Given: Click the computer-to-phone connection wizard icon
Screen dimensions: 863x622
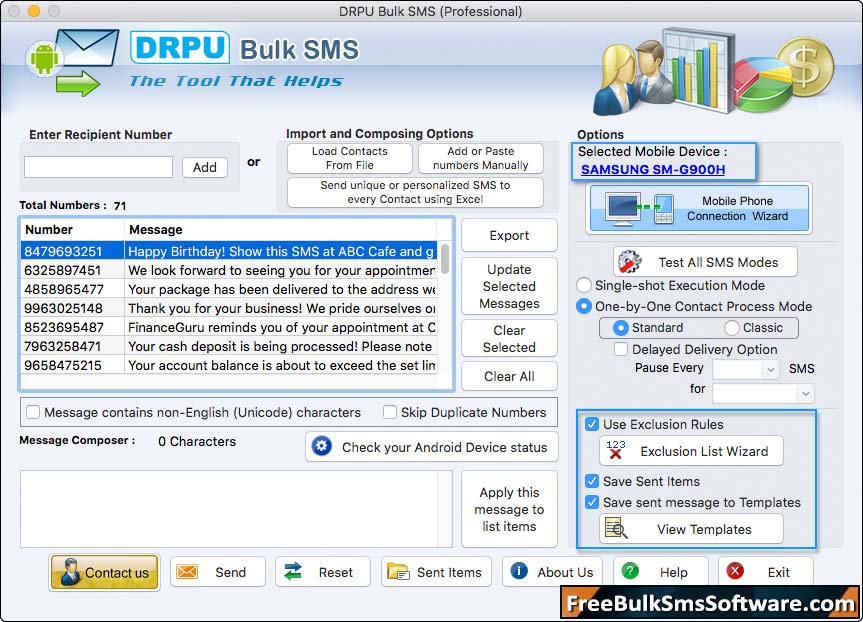Looking at the screenshot, I should tap(639, 209).
